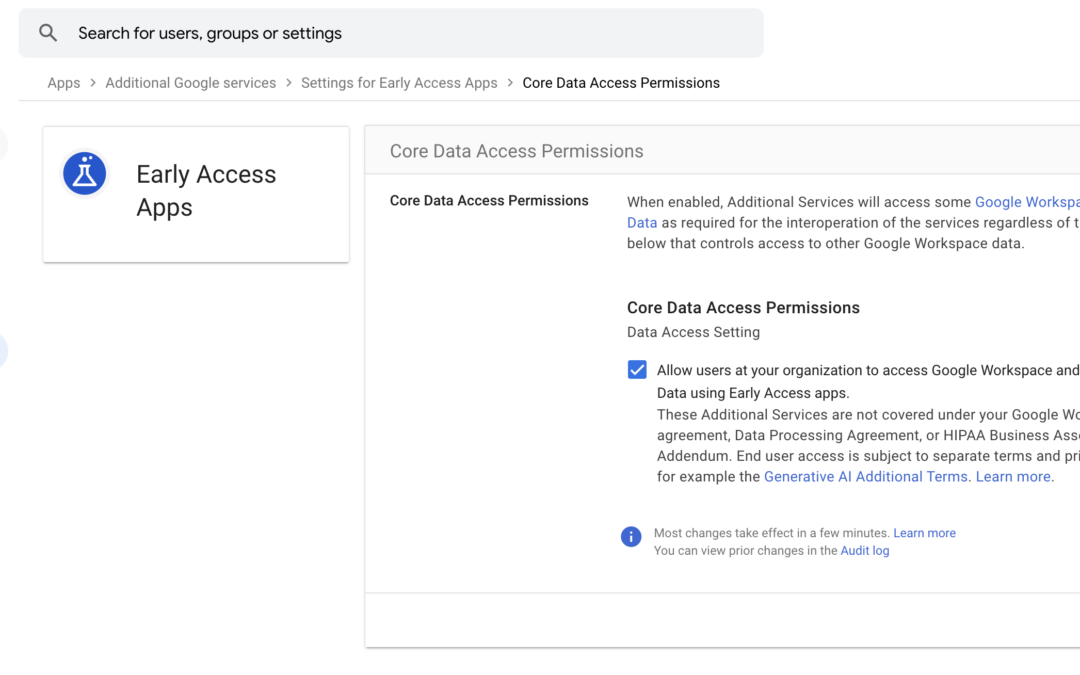Click Learn more after Generative AI terms
The height and width of the screenshot is (675, 1080).
pos(1012,477)
